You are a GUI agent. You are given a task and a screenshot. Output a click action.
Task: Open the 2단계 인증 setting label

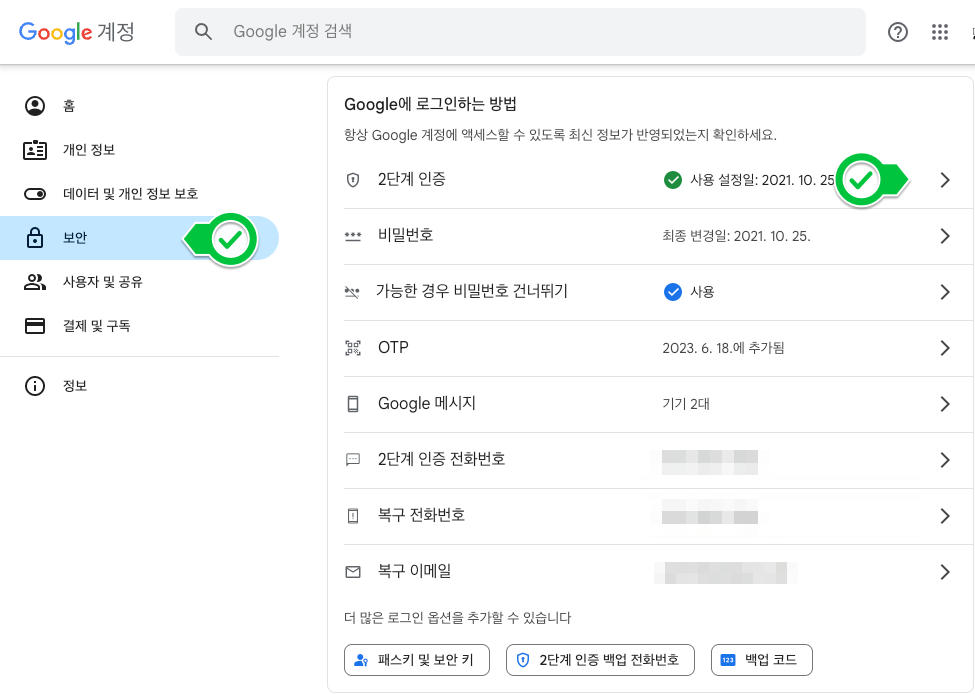pos(412,180)
